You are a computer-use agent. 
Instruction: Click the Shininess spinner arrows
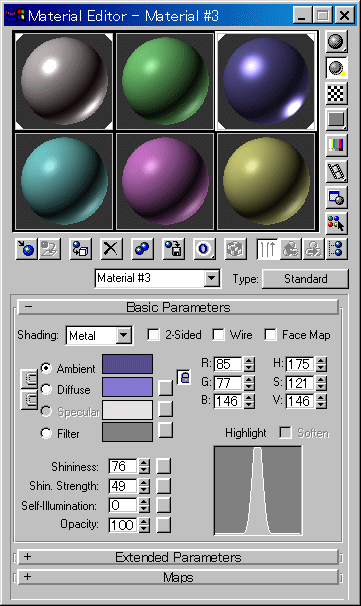click(144, 466)
